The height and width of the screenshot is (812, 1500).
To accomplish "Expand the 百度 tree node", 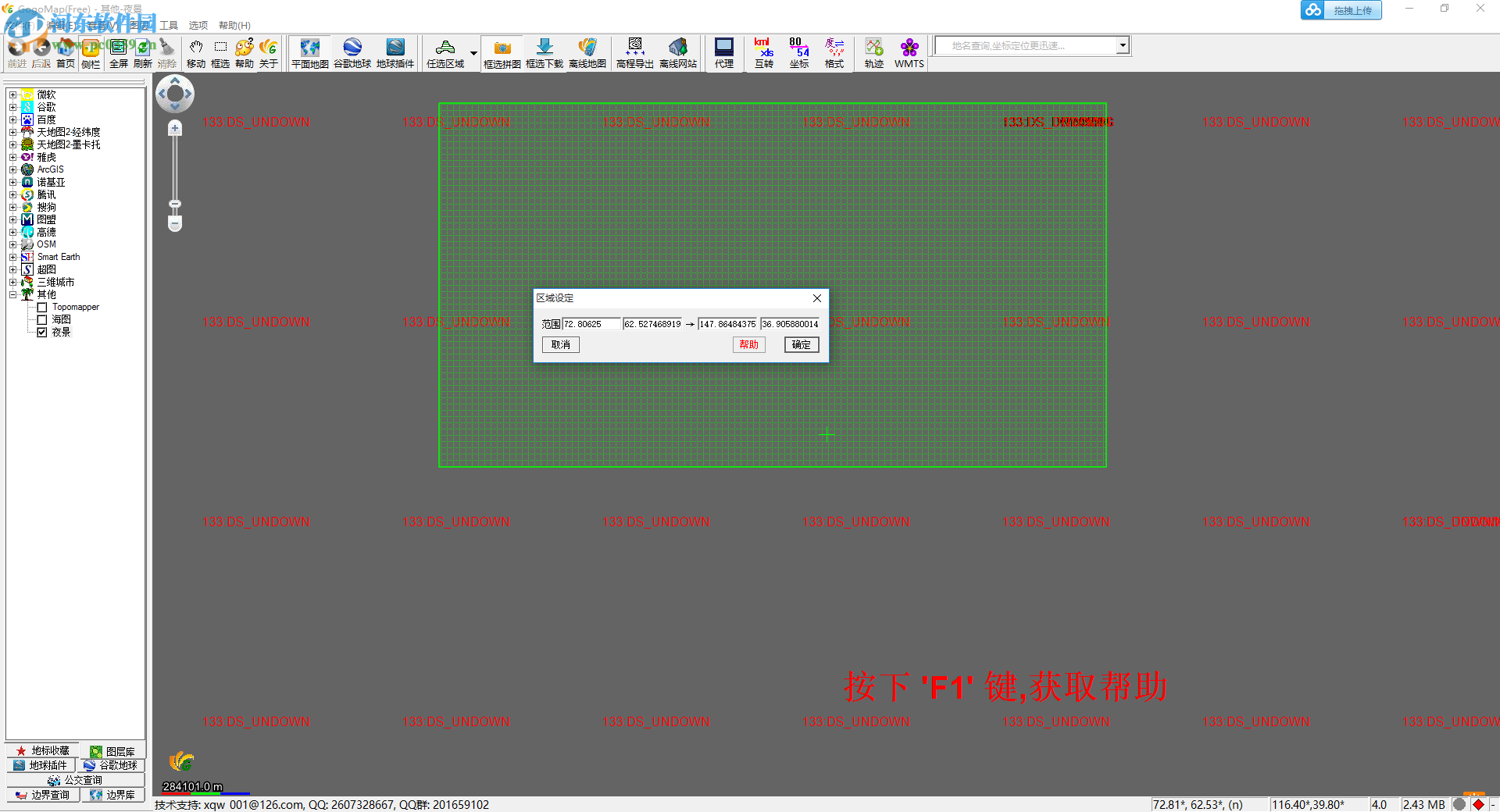I will click(x=12, y=120).
